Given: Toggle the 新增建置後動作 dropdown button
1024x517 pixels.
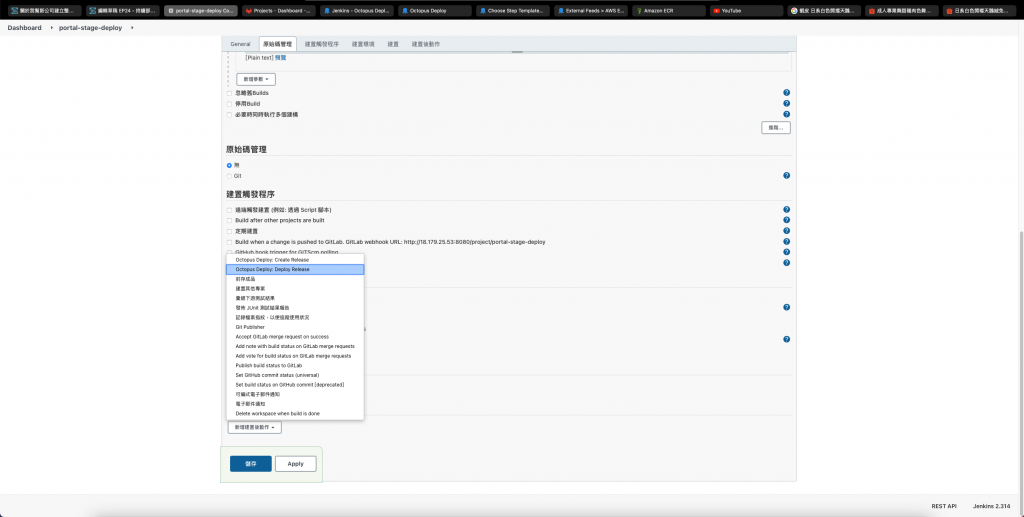Looking at the screenshot, I should (255, 427).
